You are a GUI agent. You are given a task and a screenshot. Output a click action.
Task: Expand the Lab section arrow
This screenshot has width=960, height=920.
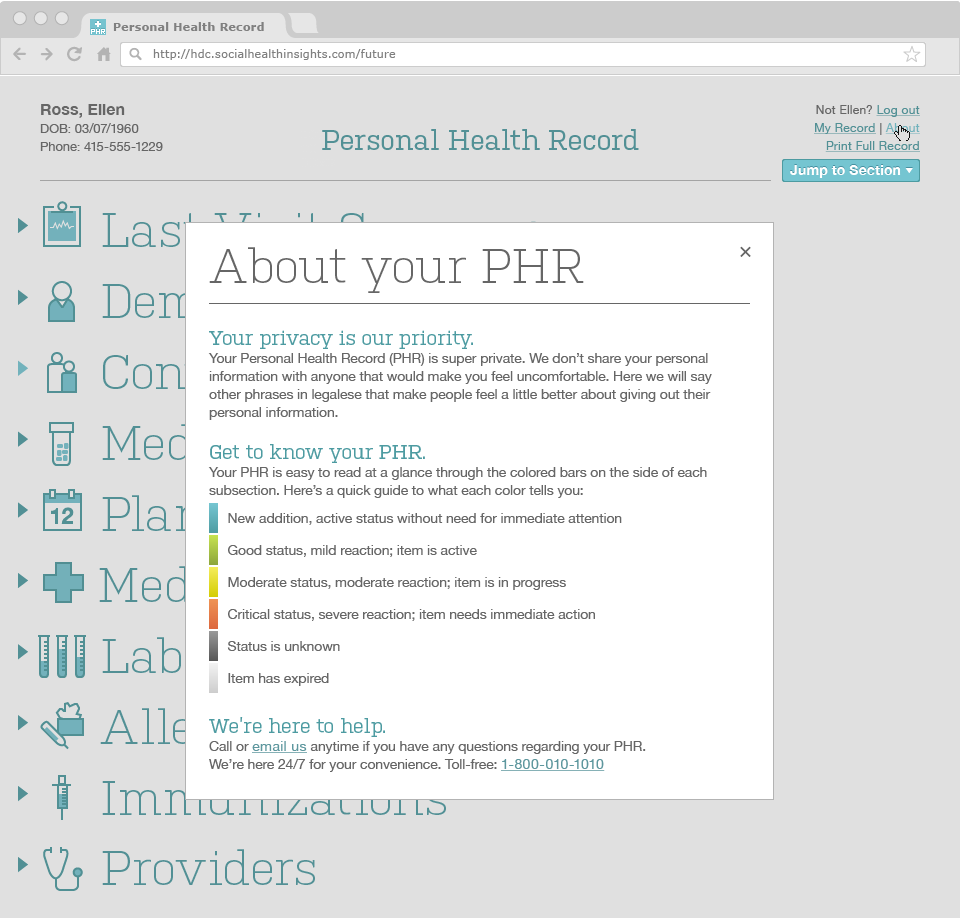point(23,651)
